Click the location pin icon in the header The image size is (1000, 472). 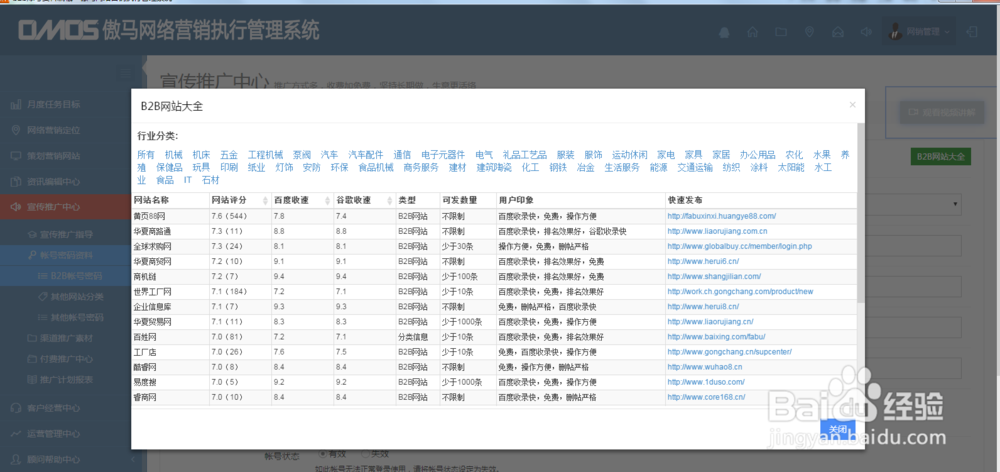click(x=809, y=32)
